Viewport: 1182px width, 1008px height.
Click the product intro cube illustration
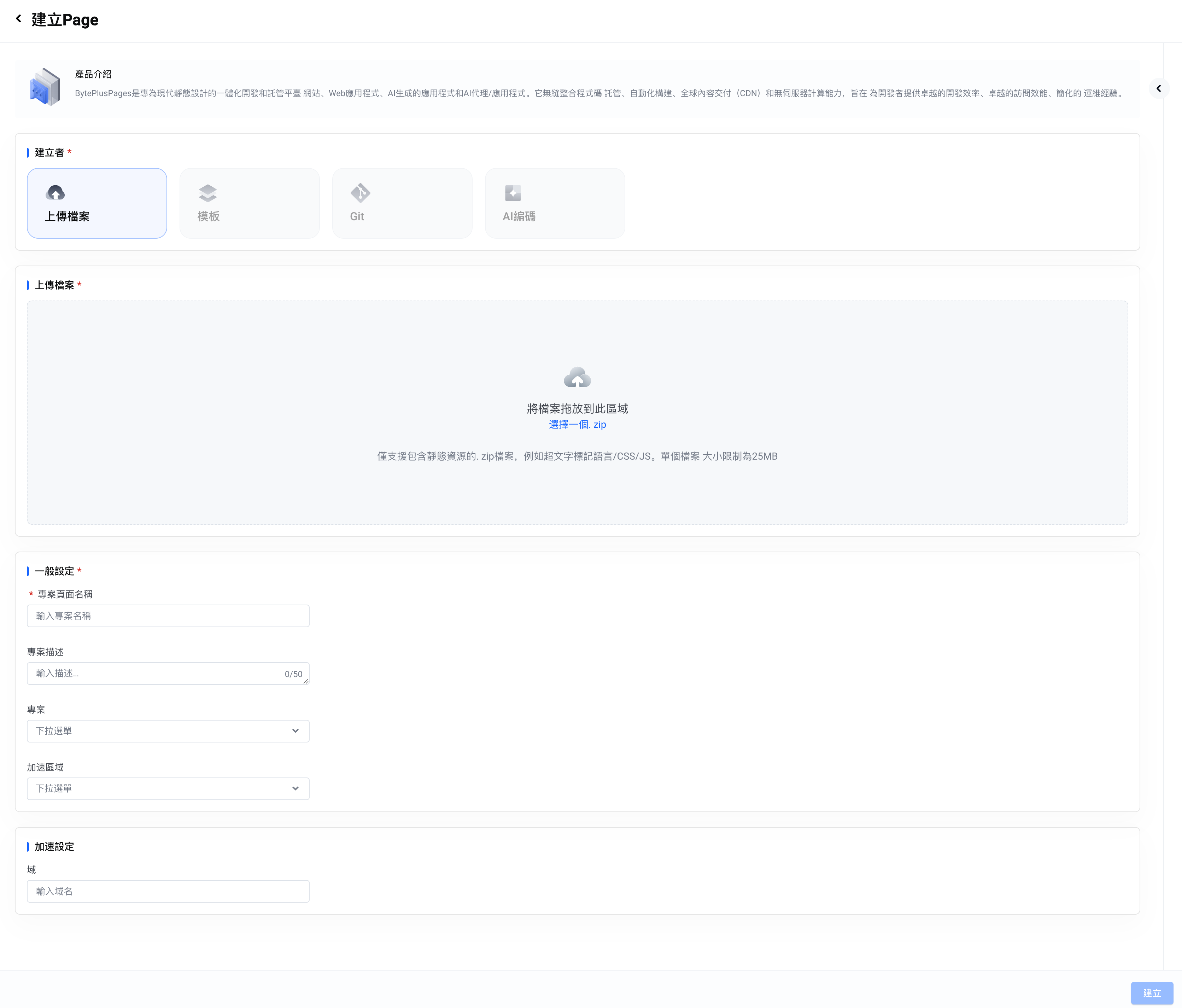coord(45,87)
